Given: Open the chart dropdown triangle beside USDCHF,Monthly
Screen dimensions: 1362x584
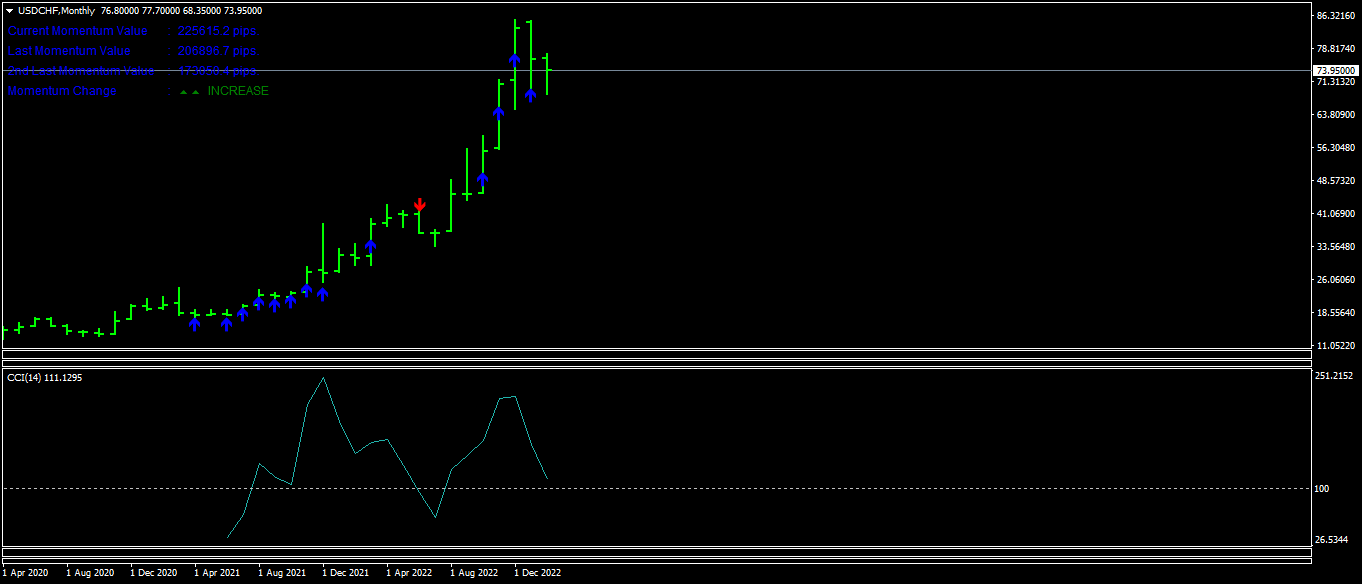Looking at the screenshot, I should [x=9, y=11].
